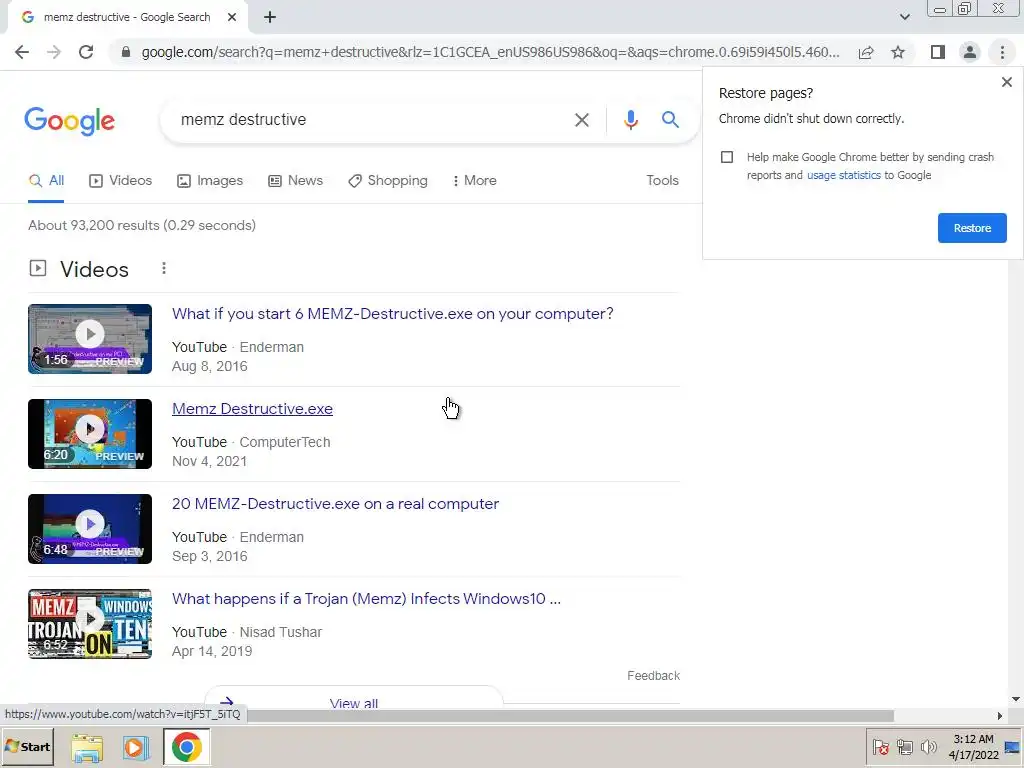The image size is (1024, 768).
Task: Open the Action Center flag tray icon
Action: [880, 747]
